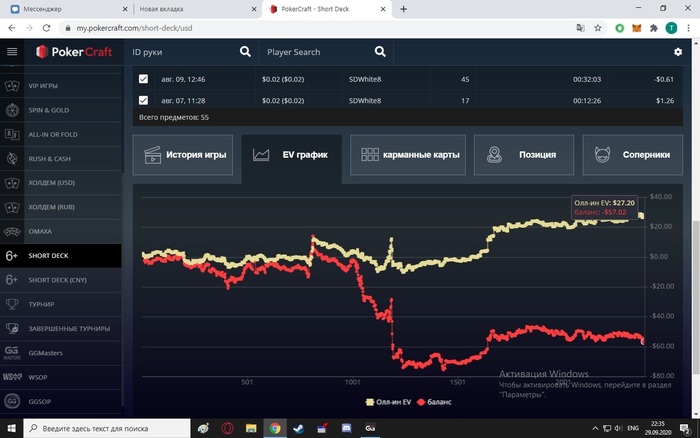Click ЗАВЕРШЕННЫЕ ТУРНИРЫ trophy icon
This screenshot has width=700, height=438.
click(12, 329)
